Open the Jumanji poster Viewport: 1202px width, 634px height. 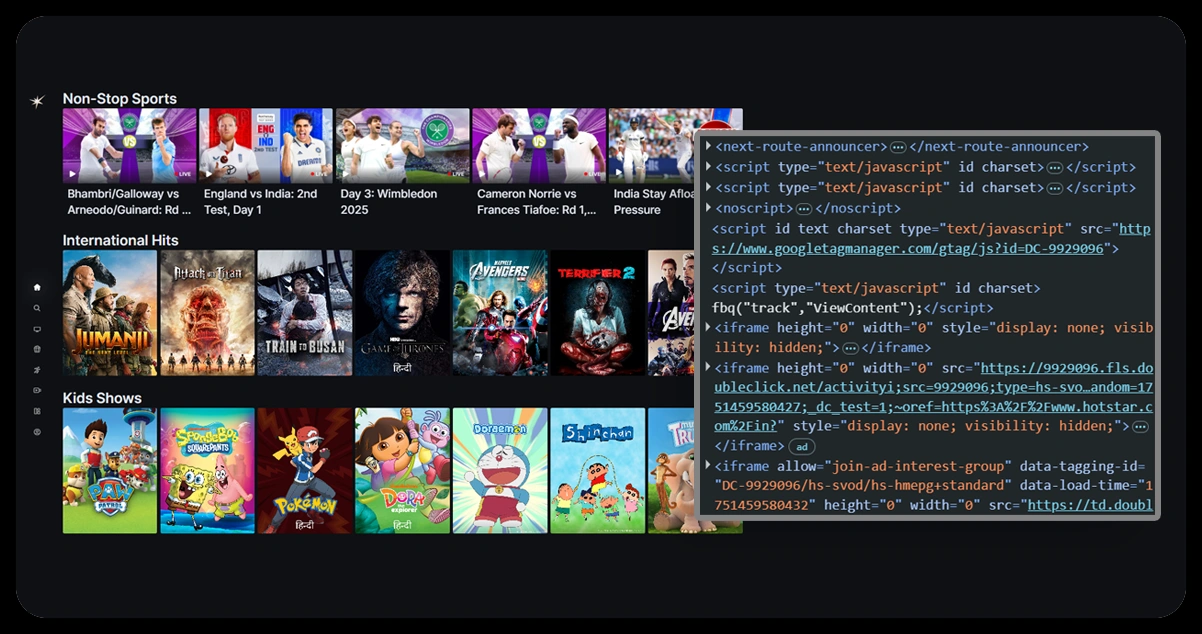click(x=109, y=313)
